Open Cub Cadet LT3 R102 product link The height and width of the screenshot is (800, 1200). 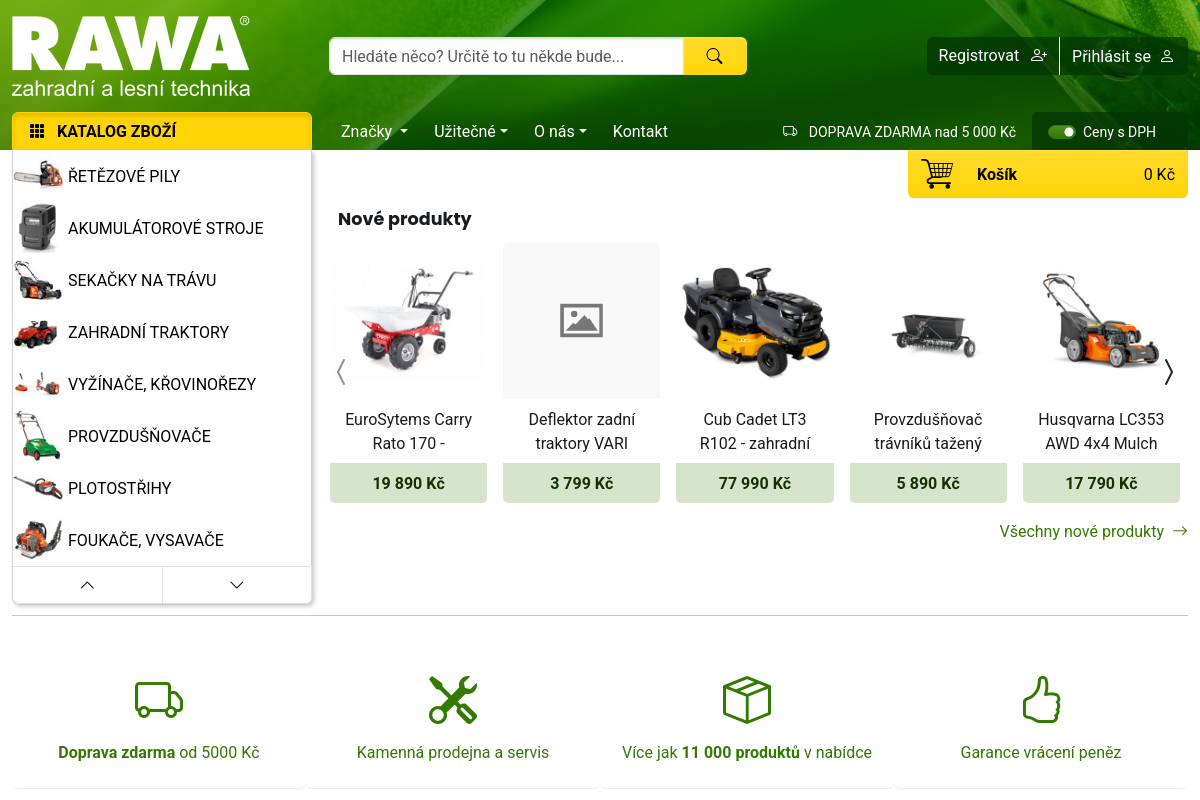point(755,431)
